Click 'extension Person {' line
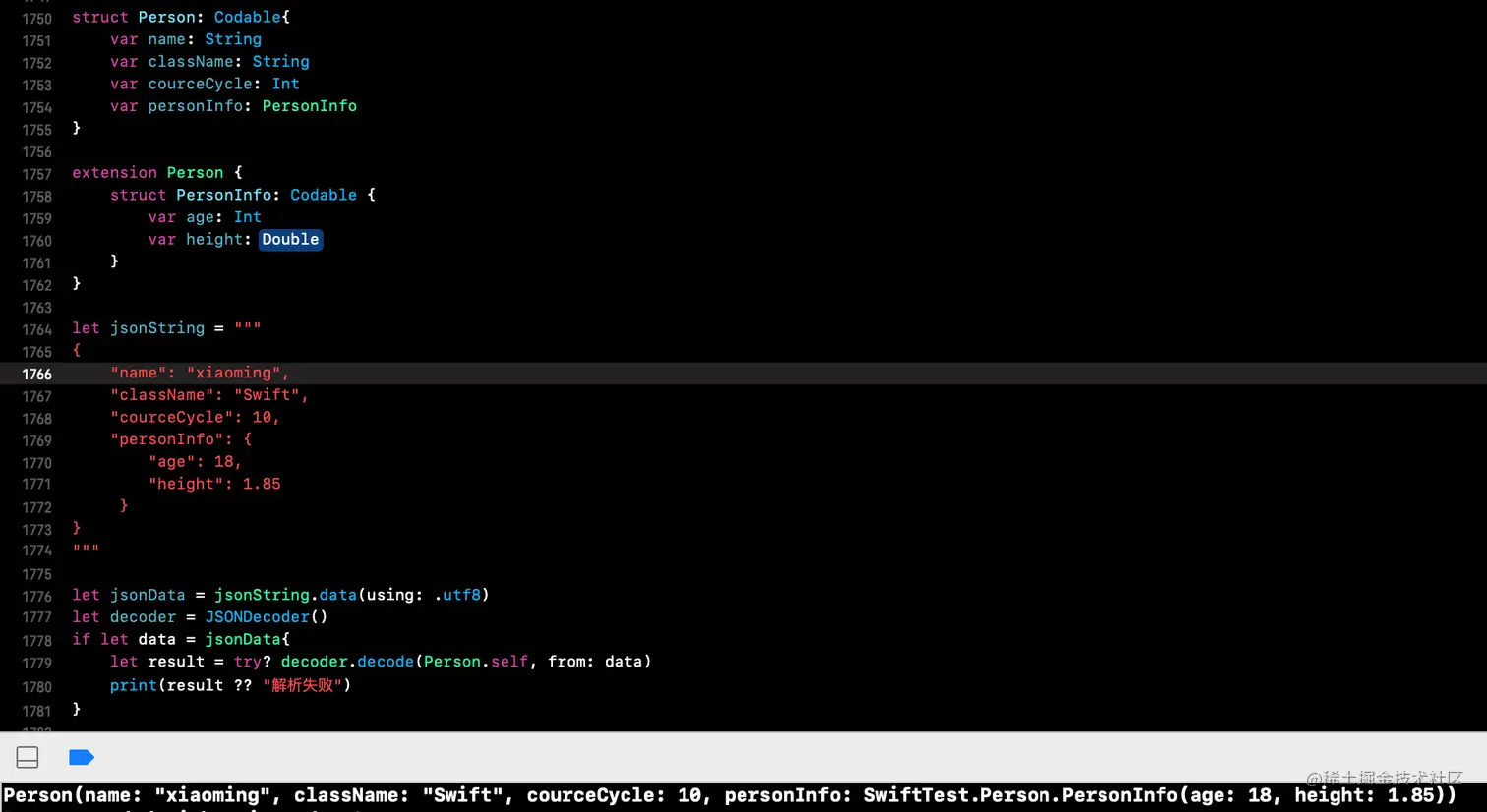1487x812 pixels. 157,172
